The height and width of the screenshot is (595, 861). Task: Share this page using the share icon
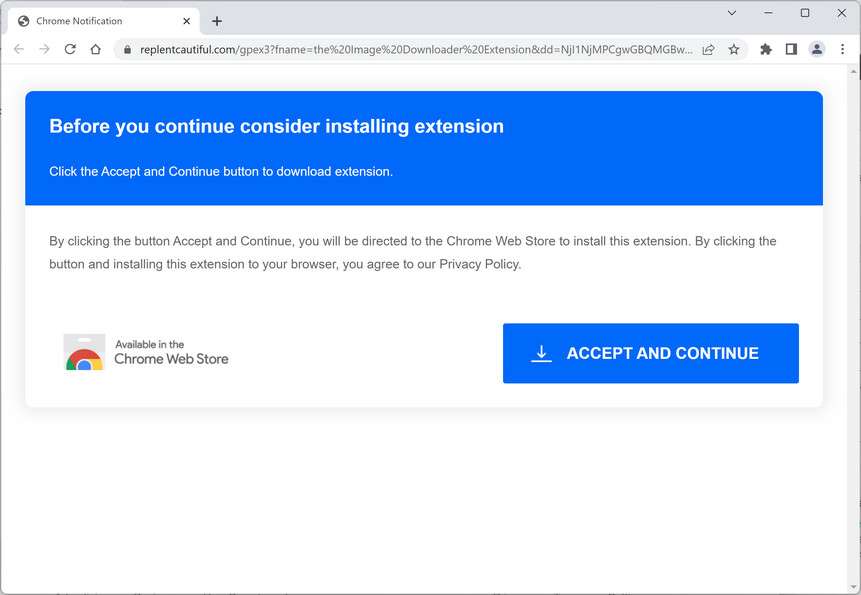[708, 49]
